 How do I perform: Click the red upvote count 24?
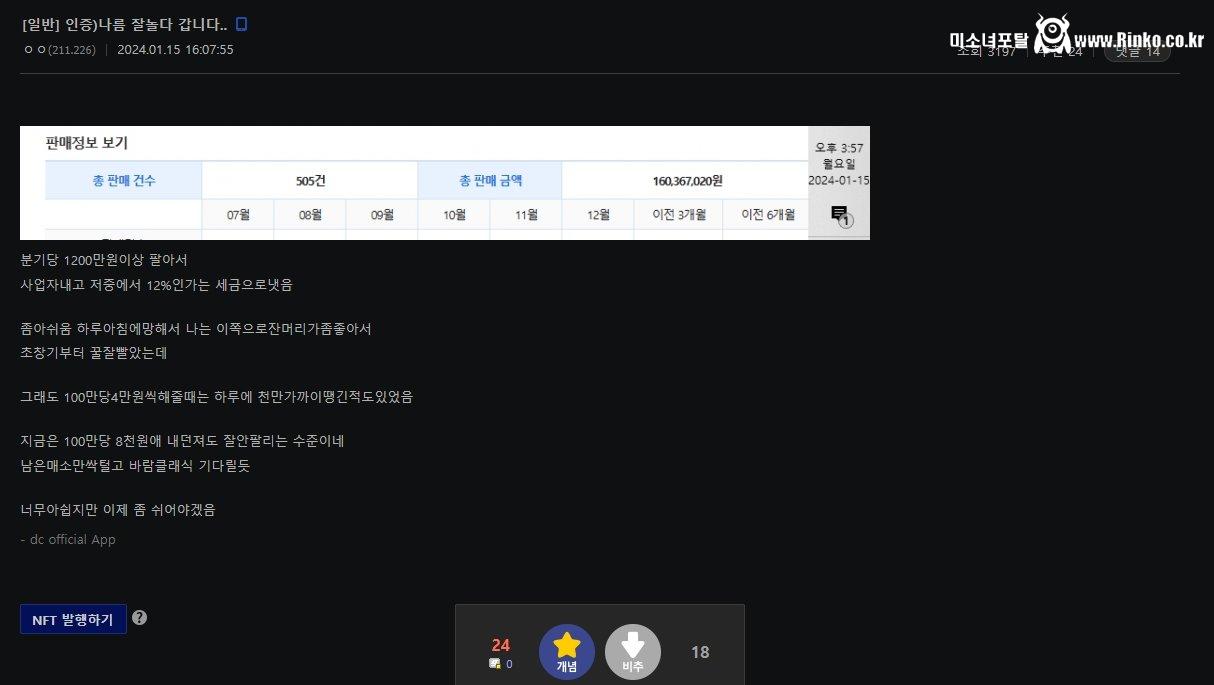point(501,645)
